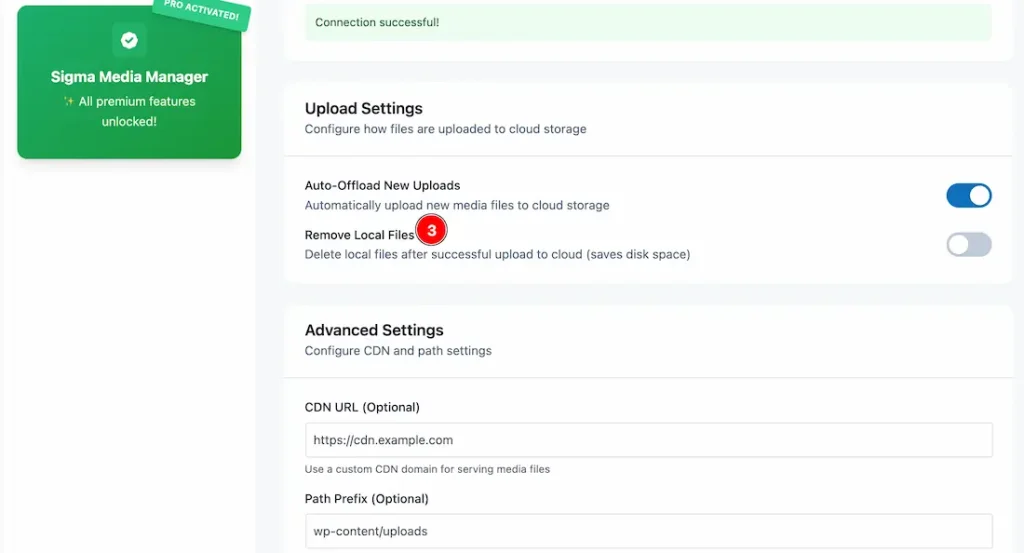Click the red number 3 step badge
Screen dimensions: 1024x553
point(431,230)
